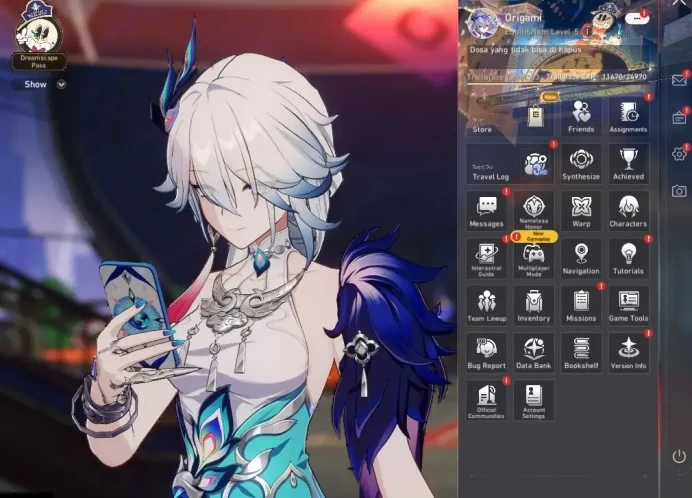Open the Warp menu
Image resolution: width=692 pixels, height=498 pixels.
click(x=581, y=211)
